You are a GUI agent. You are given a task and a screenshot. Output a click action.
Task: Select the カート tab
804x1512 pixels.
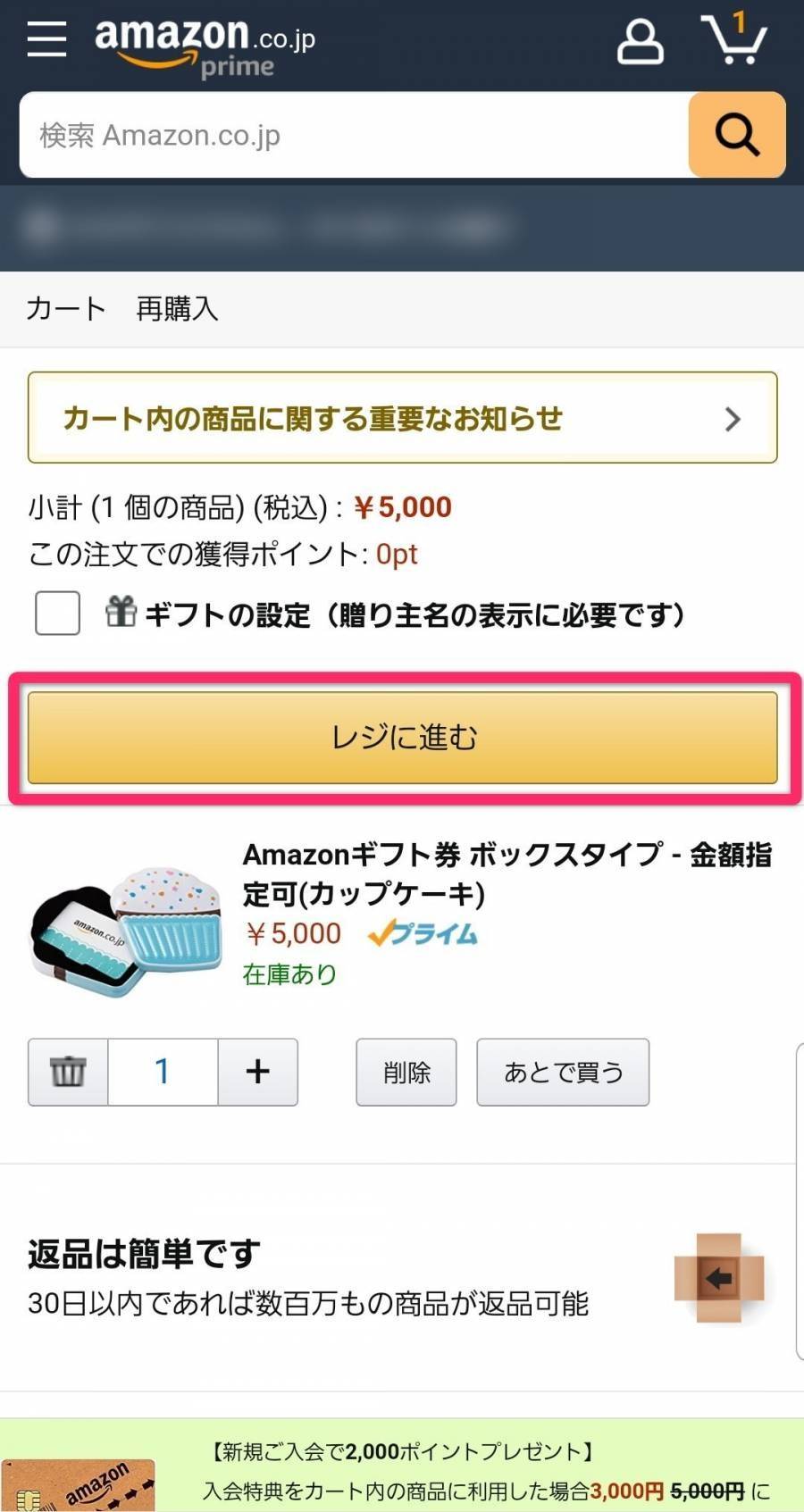tap(63, 309)
